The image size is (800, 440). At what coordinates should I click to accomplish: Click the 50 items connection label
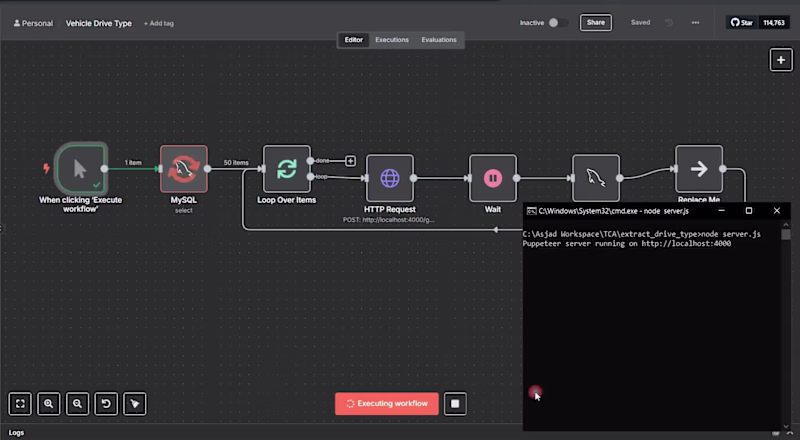236,163
